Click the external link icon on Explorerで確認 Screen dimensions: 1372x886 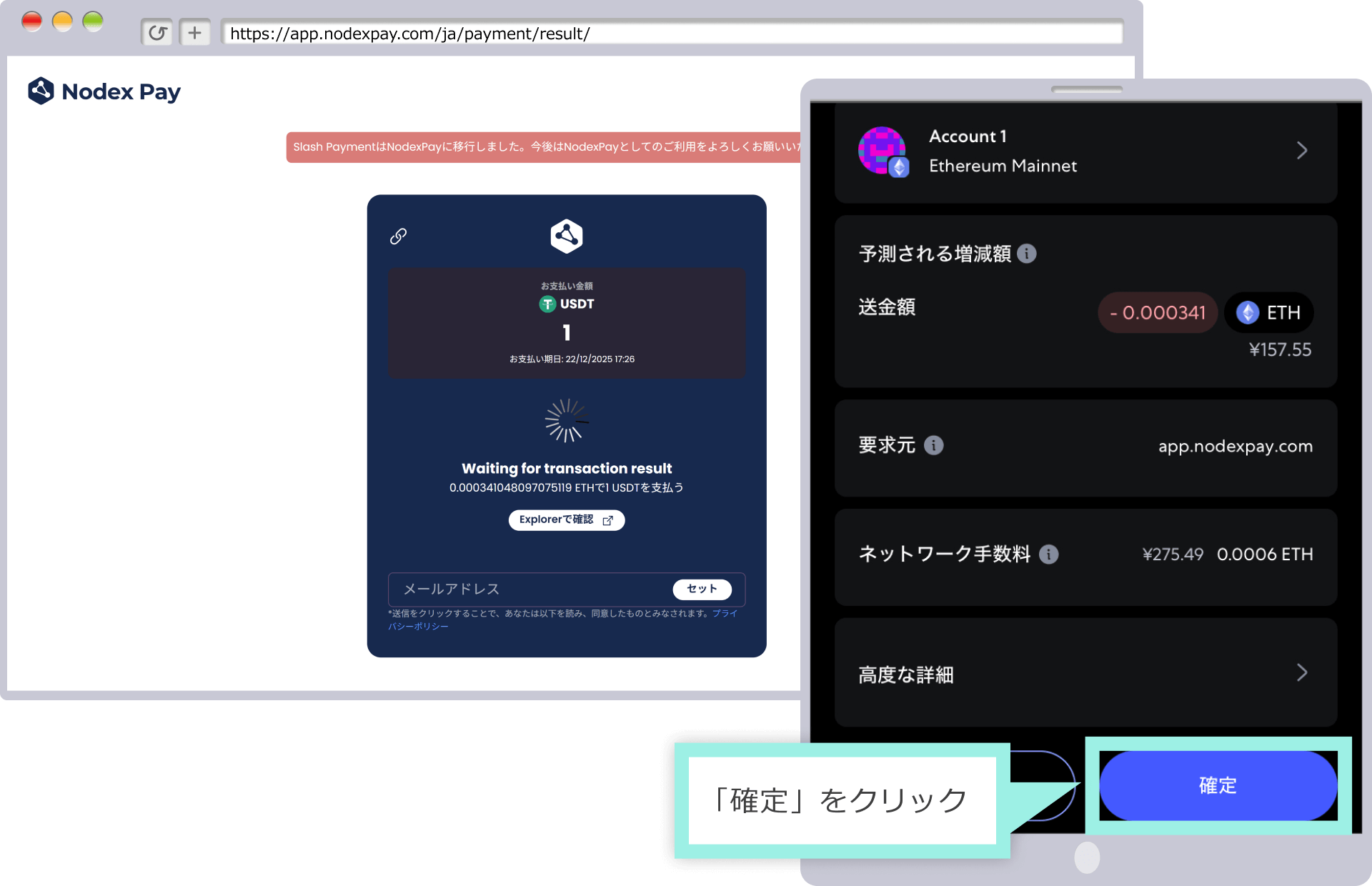pos(608,520)
